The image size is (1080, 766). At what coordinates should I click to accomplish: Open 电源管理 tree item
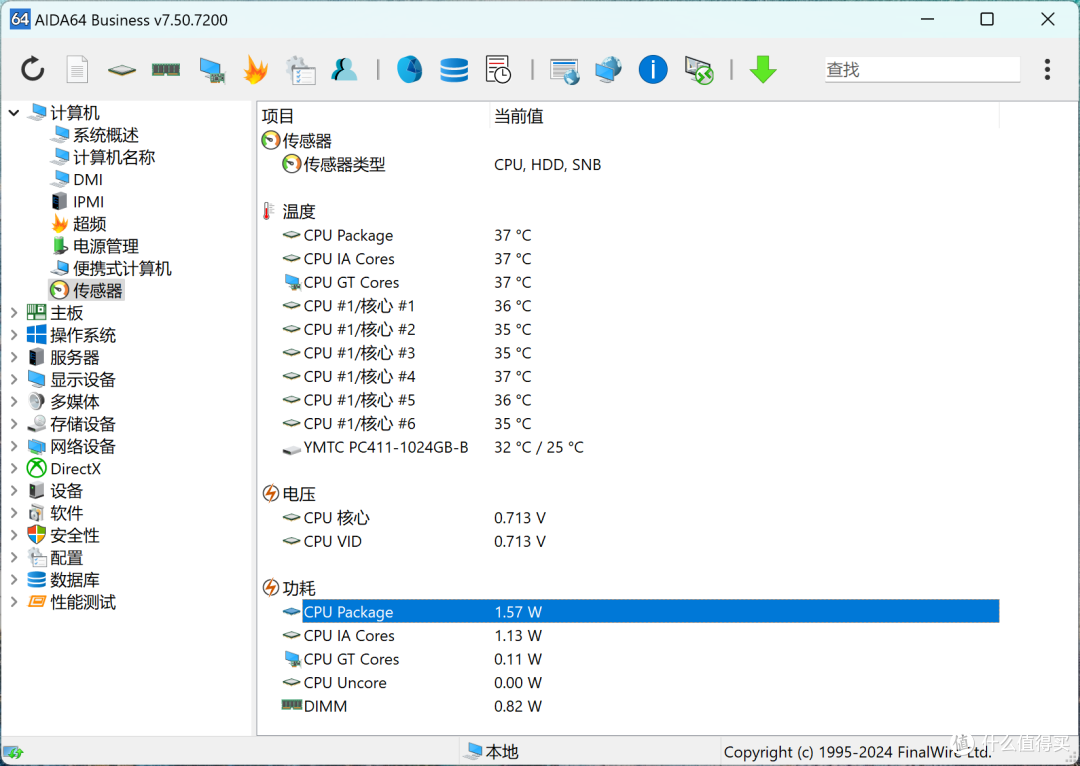coord(105,247)
